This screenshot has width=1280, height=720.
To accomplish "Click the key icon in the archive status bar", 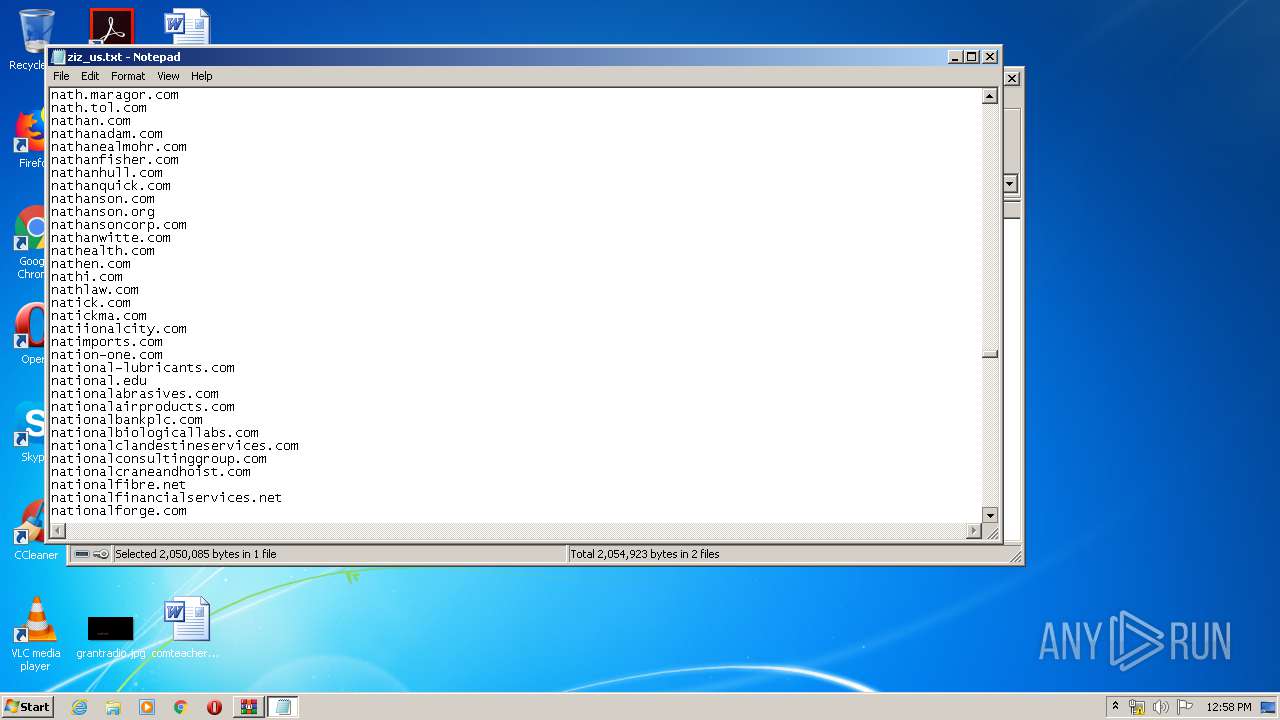I will tap(101, 554).
